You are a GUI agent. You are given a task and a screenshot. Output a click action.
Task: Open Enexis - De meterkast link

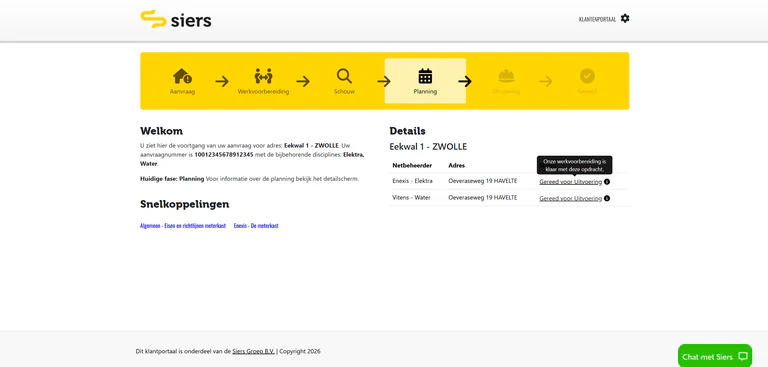click(256, 226)
